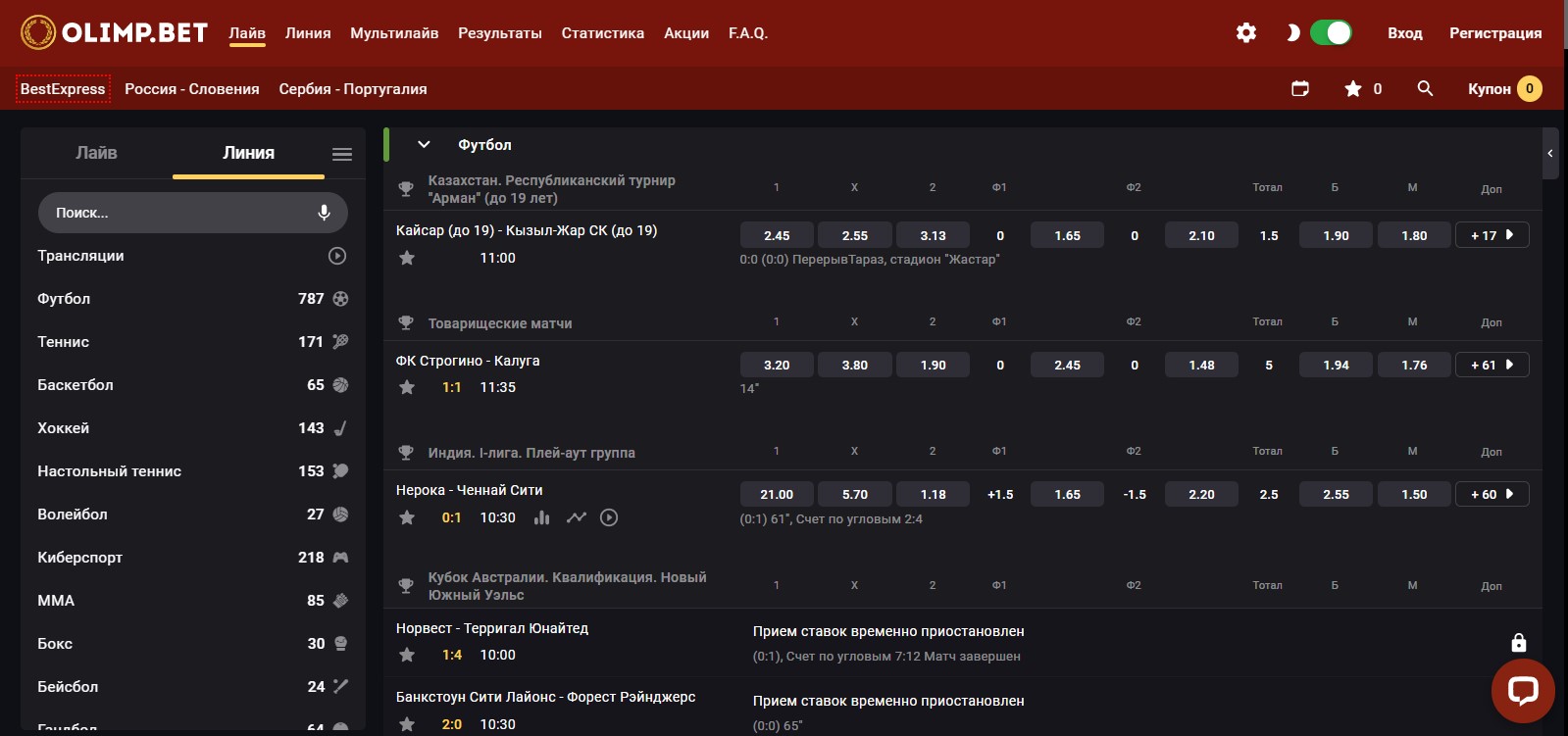Open the live chat support button
The height and width of the screenshot is (736, 1568).
[x=1523, y=690]
